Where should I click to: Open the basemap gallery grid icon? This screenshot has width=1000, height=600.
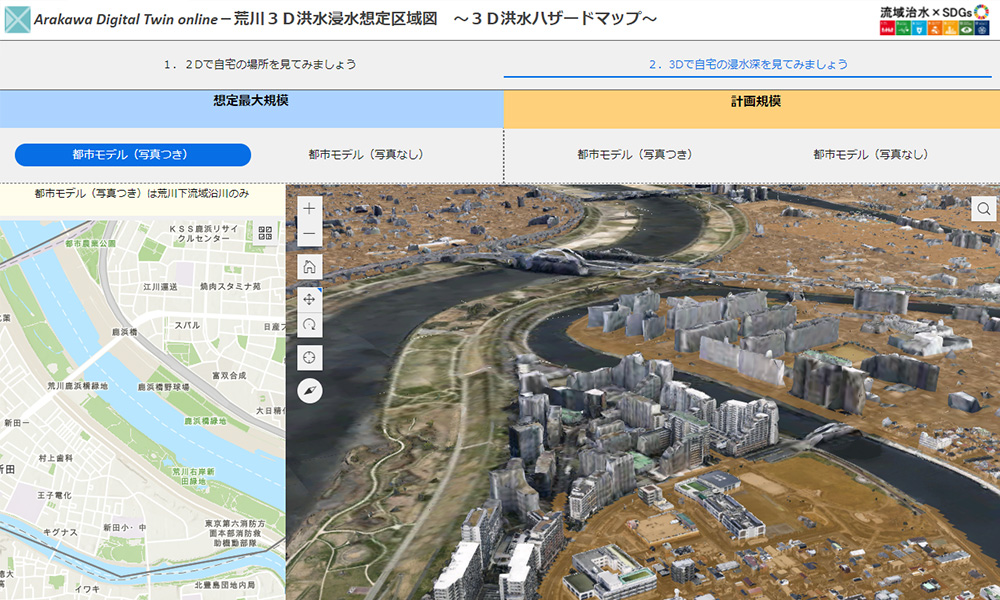tap(265, 233)
